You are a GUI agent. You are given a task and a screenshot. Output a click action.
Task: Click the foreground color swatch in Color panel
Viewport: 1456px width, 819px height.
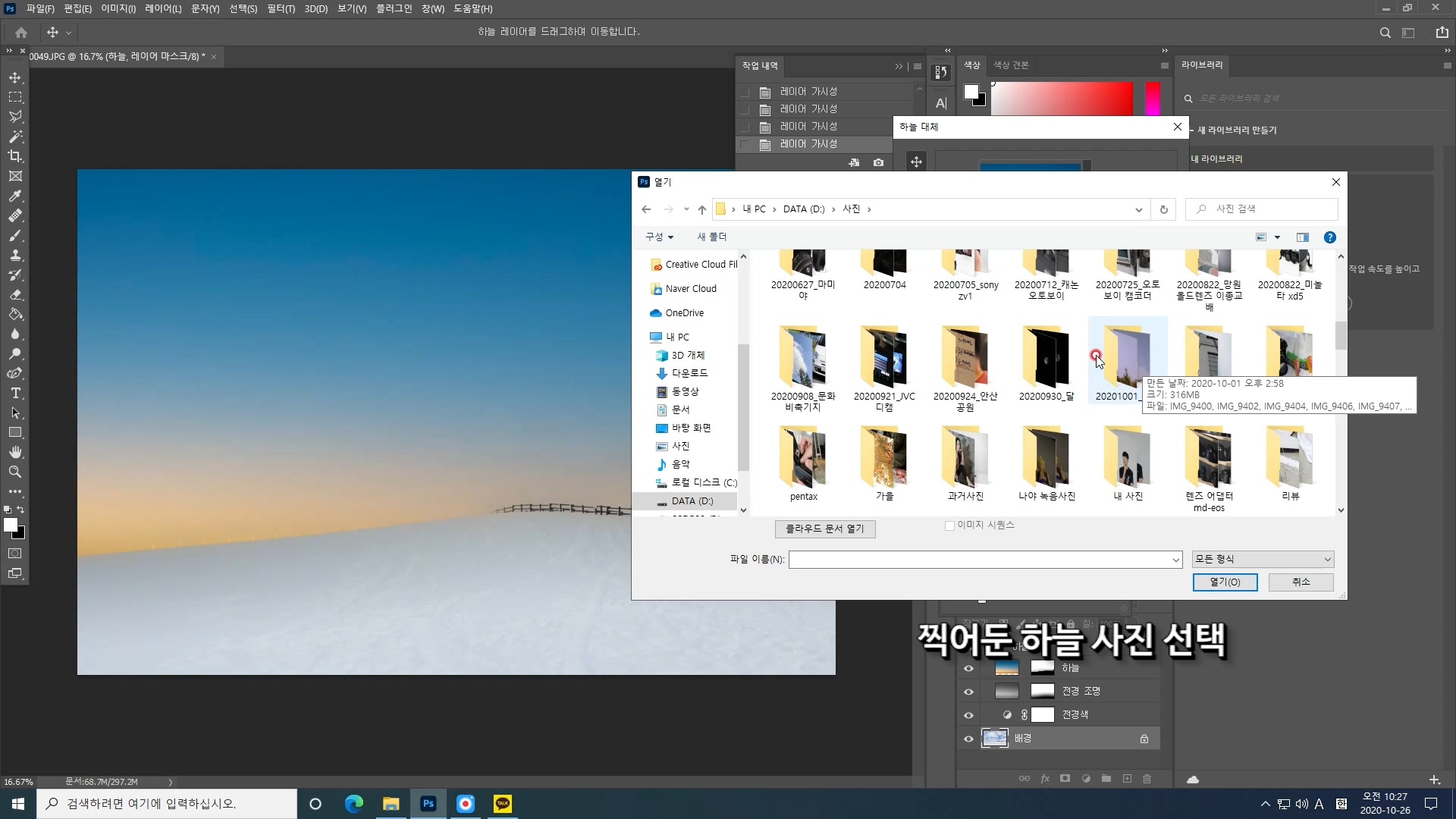point(971,92)
